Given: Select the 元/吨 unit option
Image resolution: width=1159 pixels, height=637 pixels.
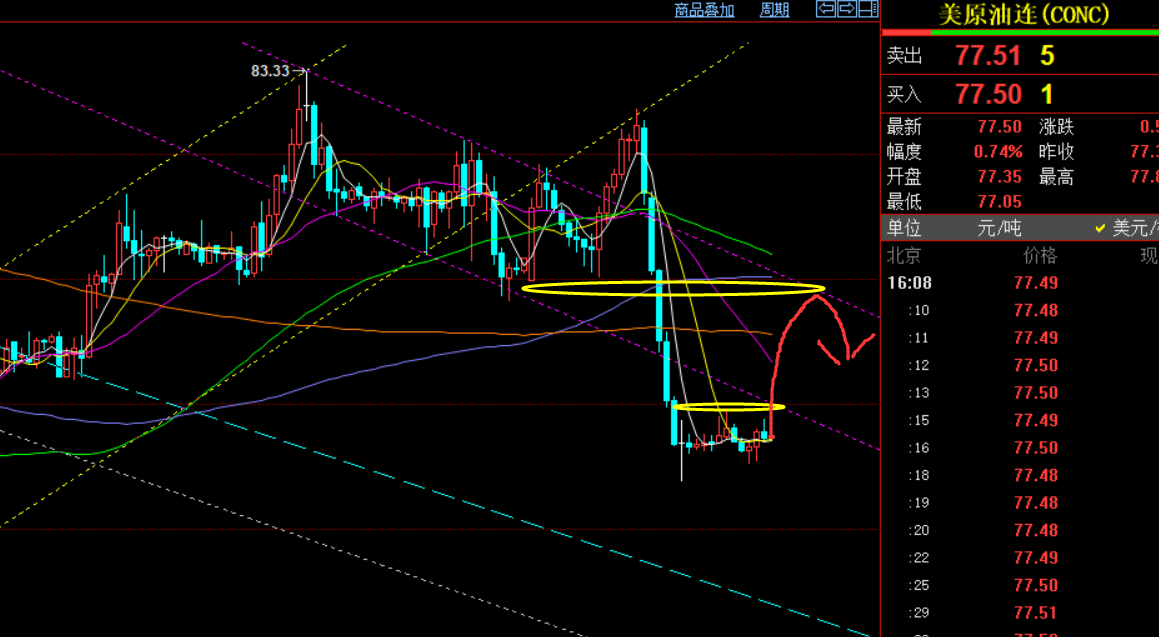Looking at the screenshot, I should point(999,228).
